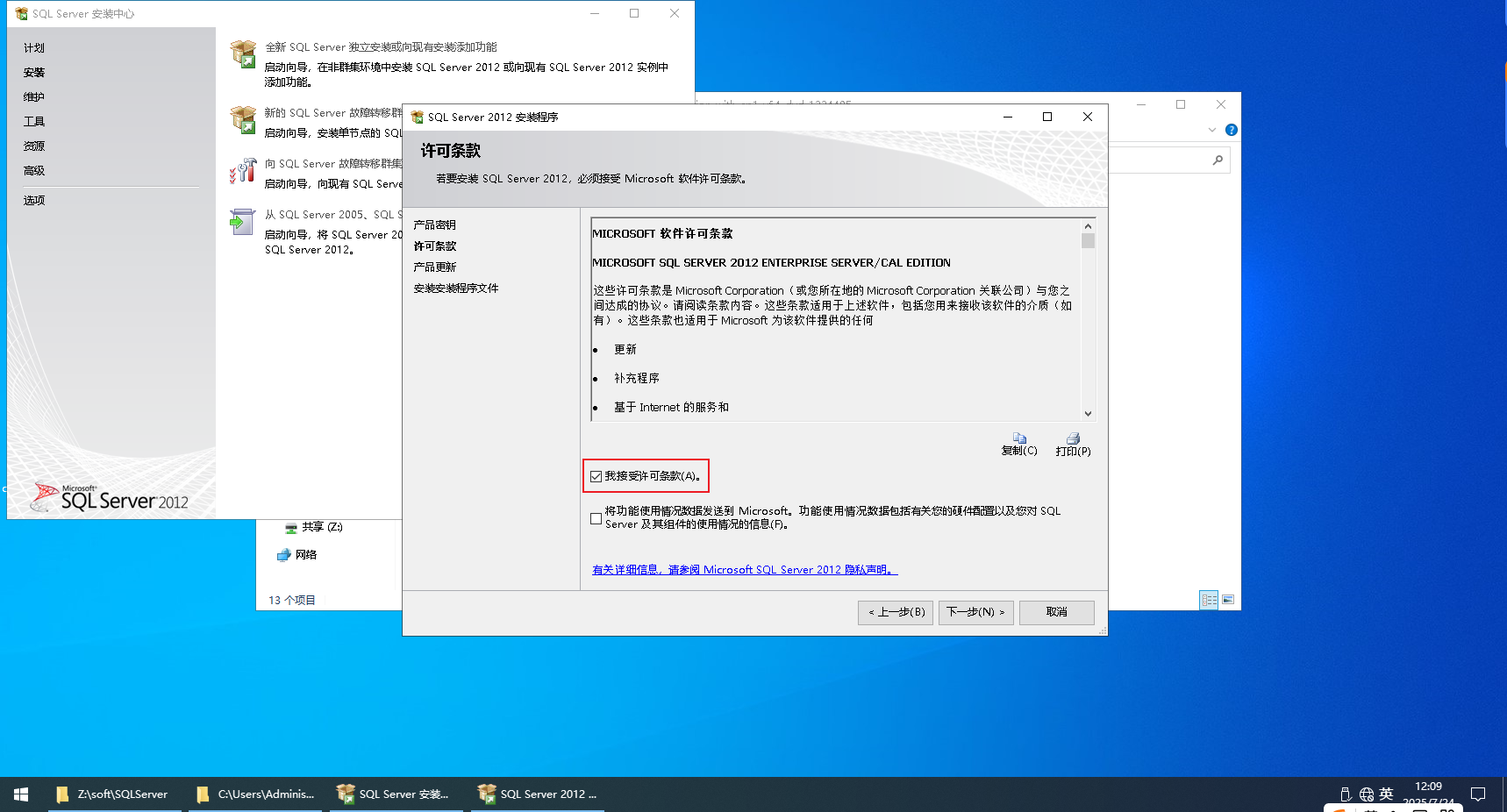Click the upgrade from SQL Server 2005 link
This screenshot has height=812, width=1507.
(x=334, y=215)
